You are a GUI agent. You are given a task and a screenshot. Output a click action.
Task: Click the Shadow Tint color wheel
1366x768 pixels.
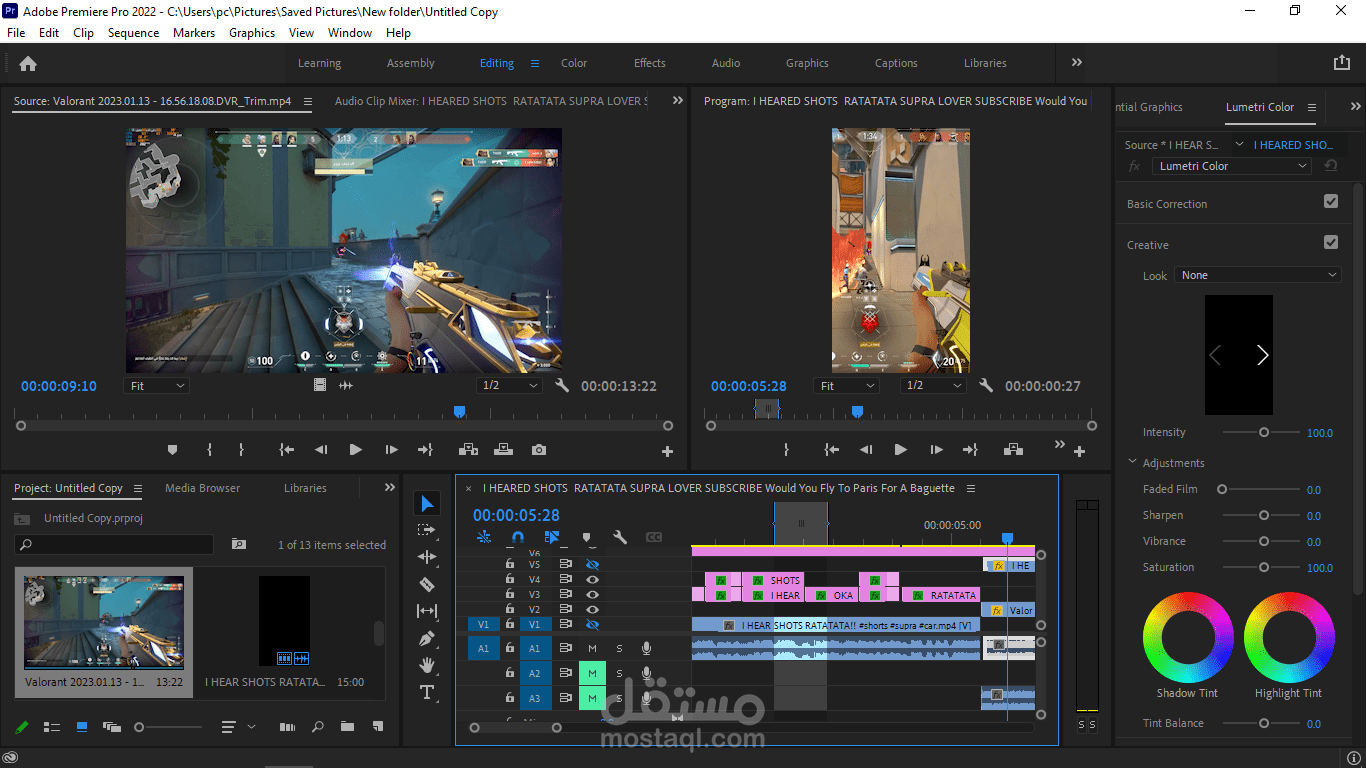pyautogui.click(x=1187, y=636)
